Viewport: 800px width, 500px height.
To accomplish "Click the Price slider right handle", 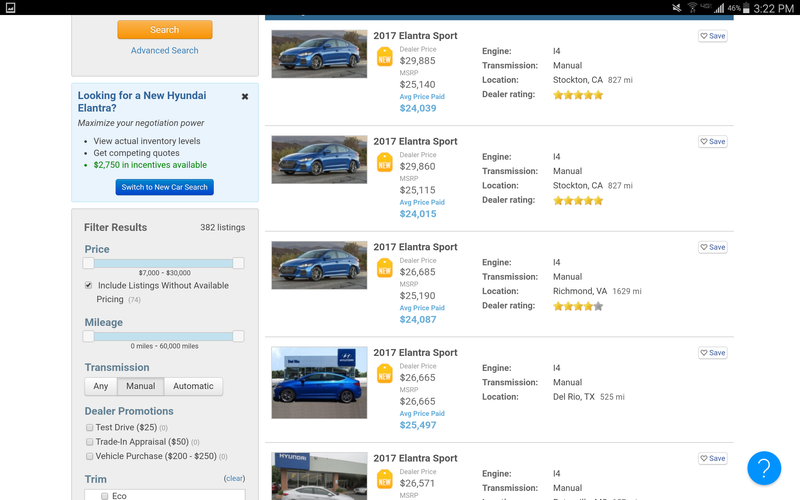I will [x=238, y=263].
